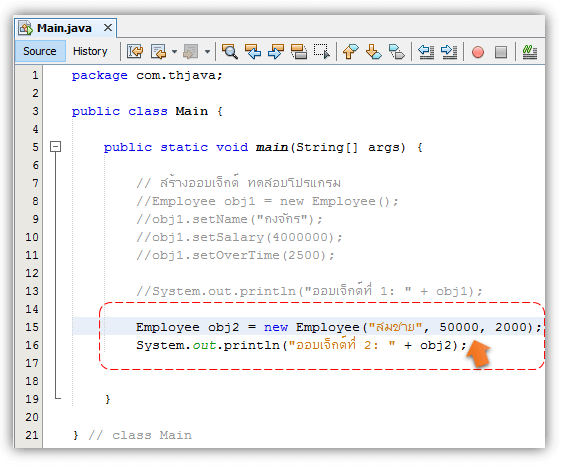Click Previous Bookmark up-arrow icon

350,51
